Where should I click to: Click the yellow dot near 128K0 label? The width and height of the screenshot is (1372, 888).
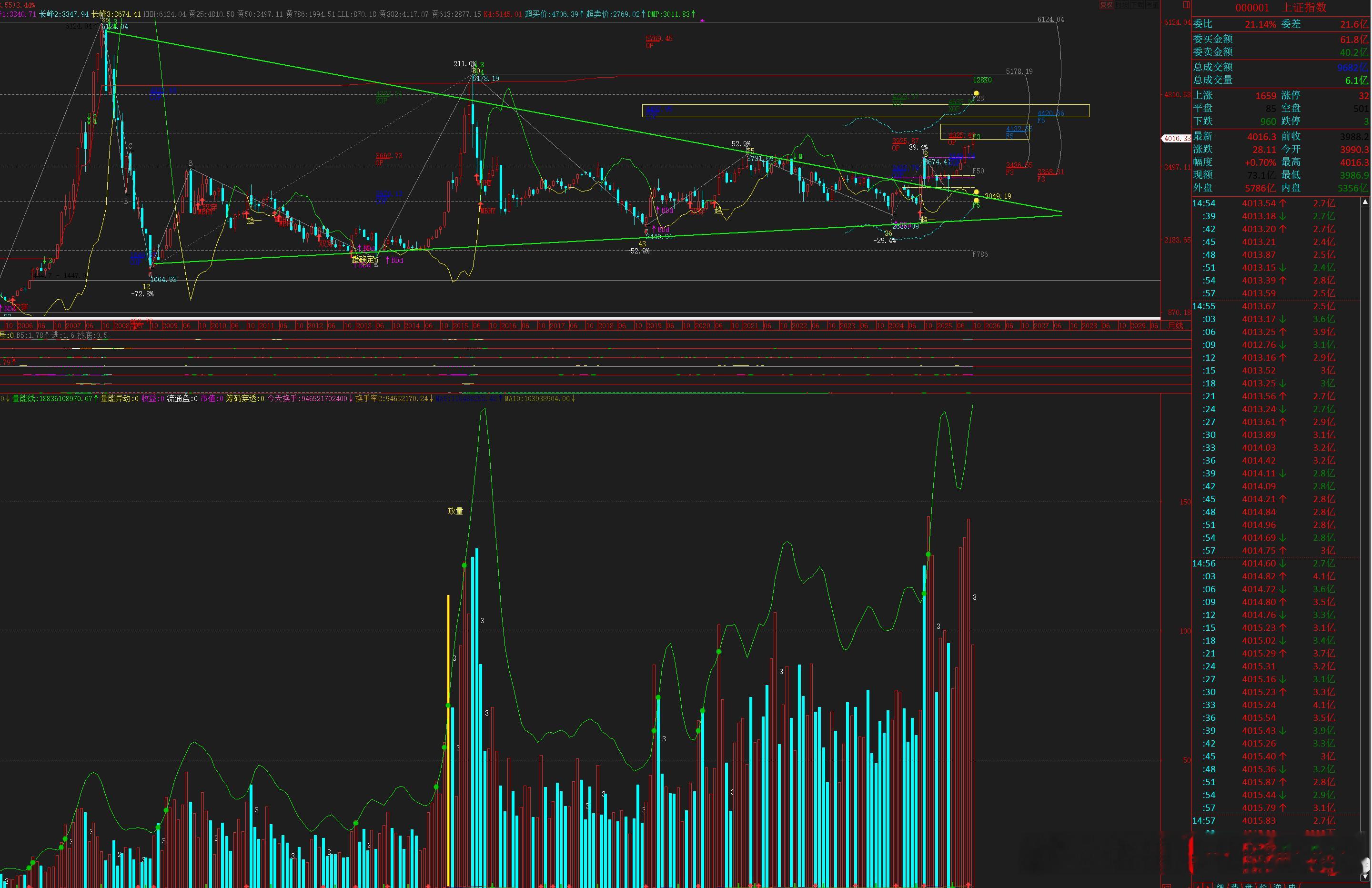(x=977, y=93)
